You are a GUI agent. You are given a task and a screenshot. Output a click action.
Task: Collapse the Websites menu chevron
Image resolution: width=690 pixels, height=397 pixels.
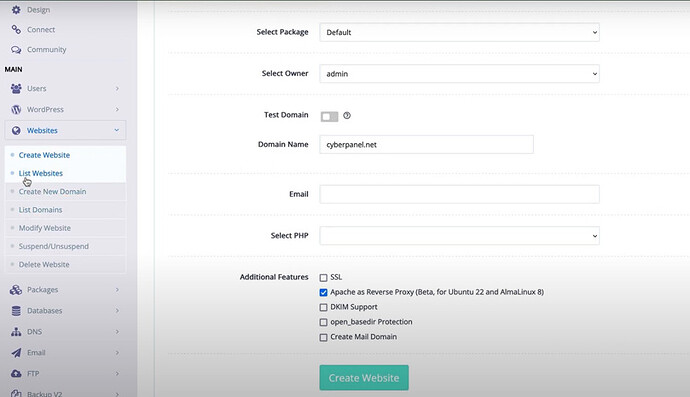click(117, 130)
